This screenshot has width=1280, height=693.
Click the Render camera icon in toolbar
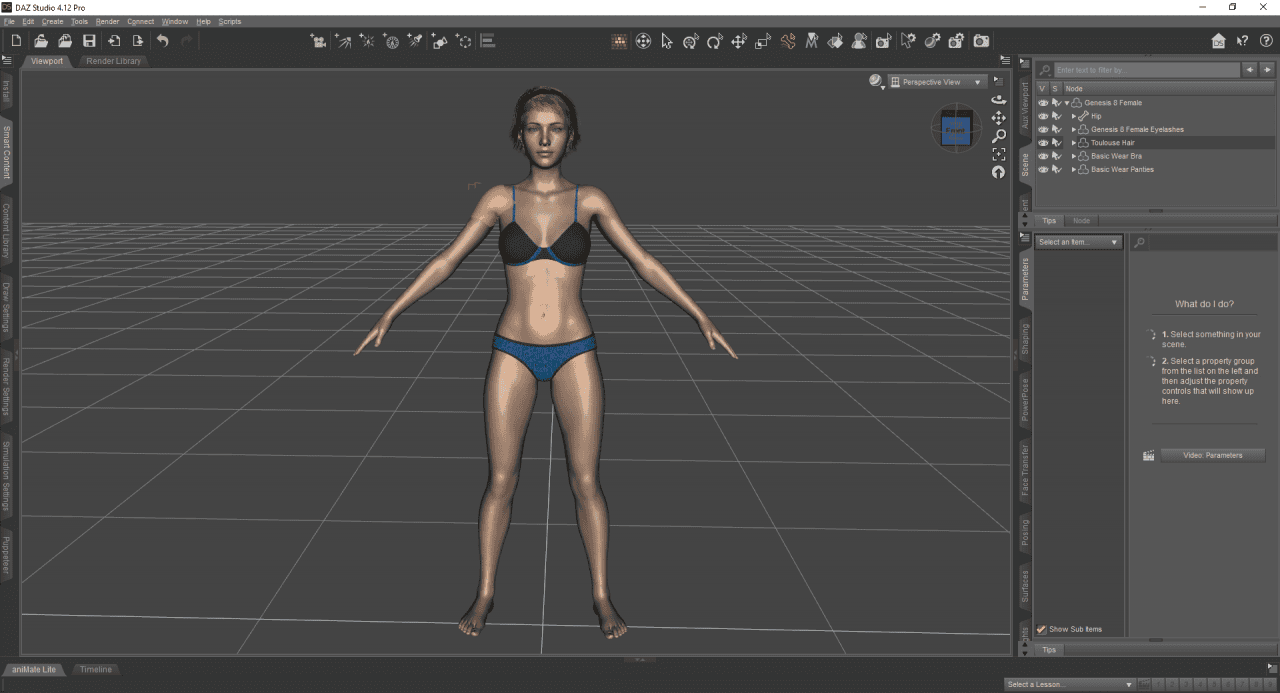pyautogui.click(x=981, y=41)
